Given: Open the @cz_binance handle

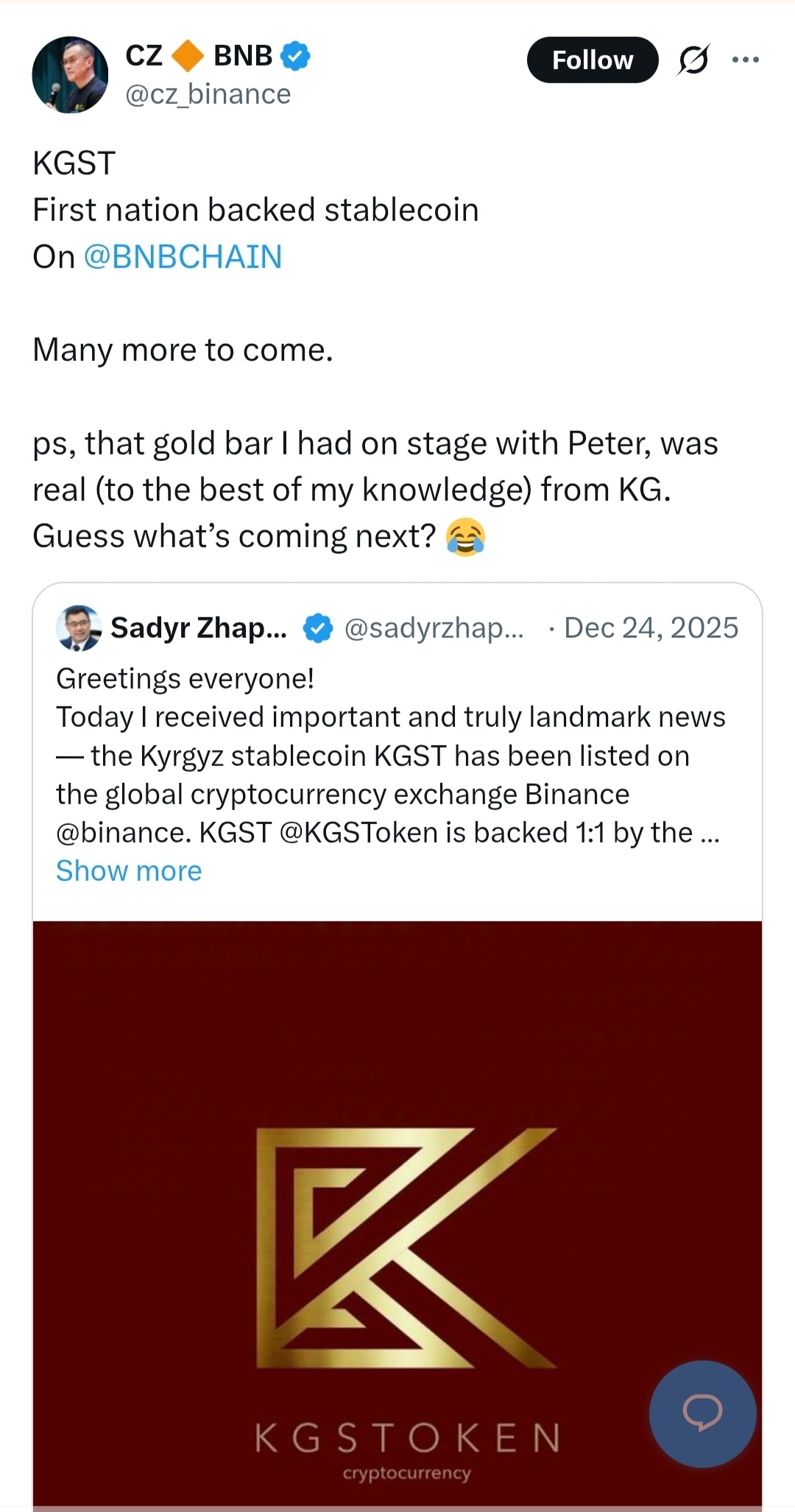Looking at the screenshot, I should (208, 94).
